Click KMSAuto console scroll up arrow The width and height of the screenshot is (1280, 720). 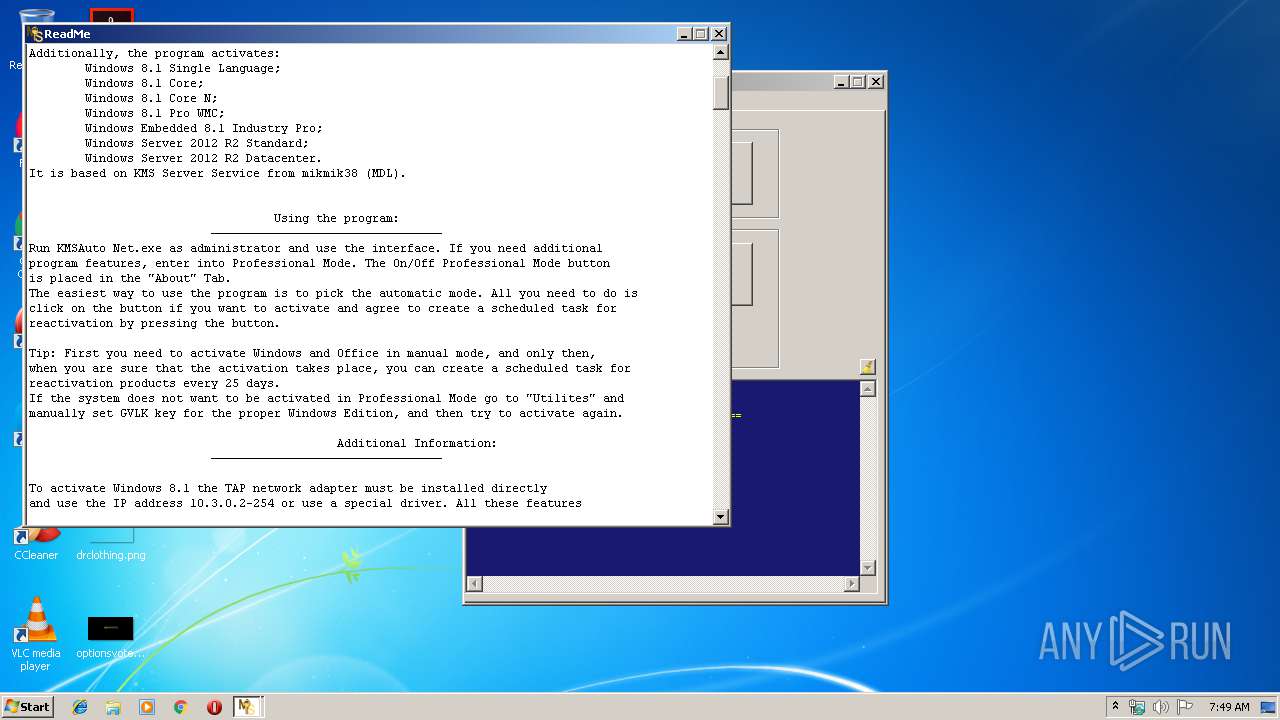[x=867, y=389]
